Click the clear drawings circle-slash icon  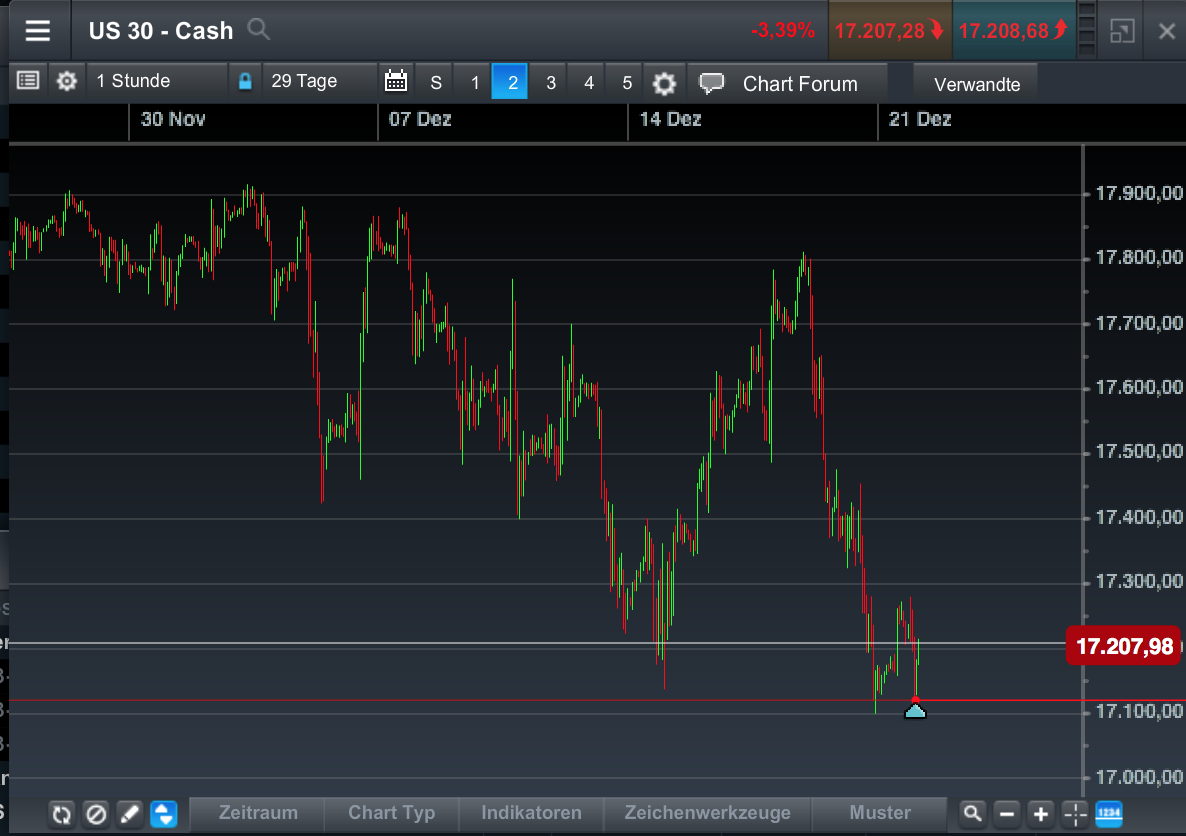click(95, 814)
